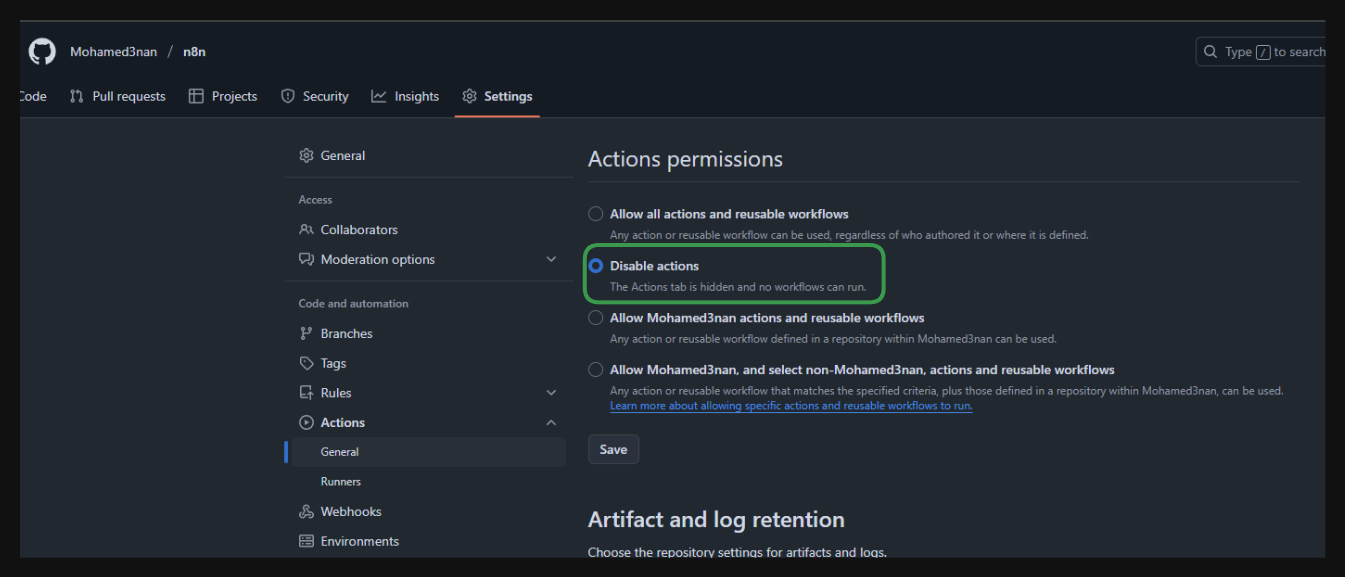
Task: Select Allow all actions and reusable workflows
Action: click(596, 214)
